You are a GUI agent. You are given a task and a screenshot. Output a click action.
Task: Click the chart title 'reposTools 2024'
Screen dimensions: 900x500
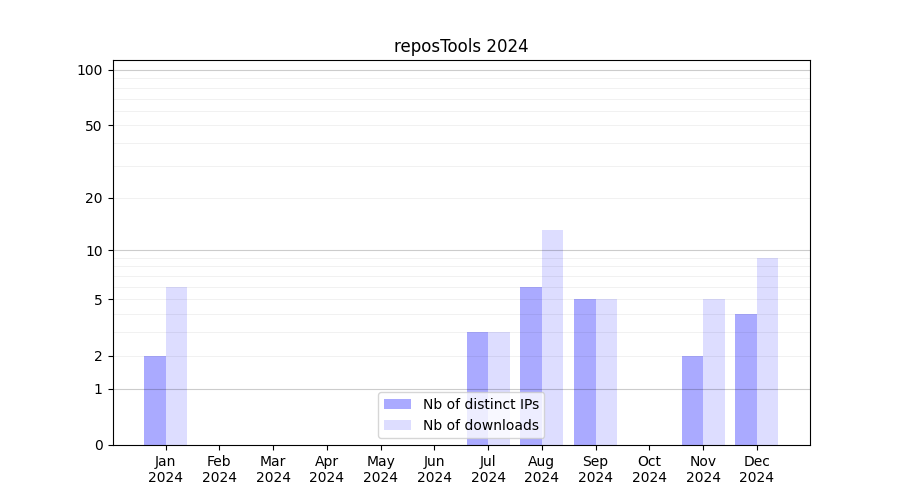tap(461, 46)
